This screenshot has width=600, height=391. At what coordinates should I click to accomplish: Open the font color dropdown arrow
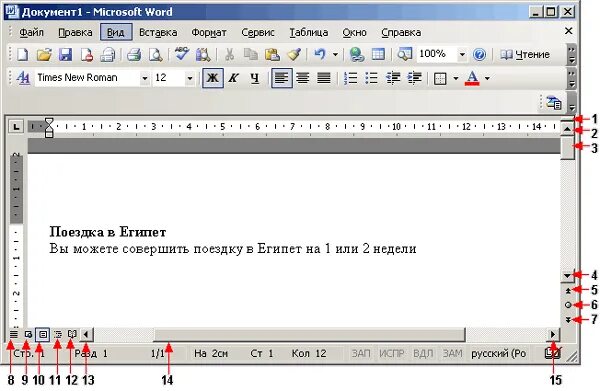[487, 78]
